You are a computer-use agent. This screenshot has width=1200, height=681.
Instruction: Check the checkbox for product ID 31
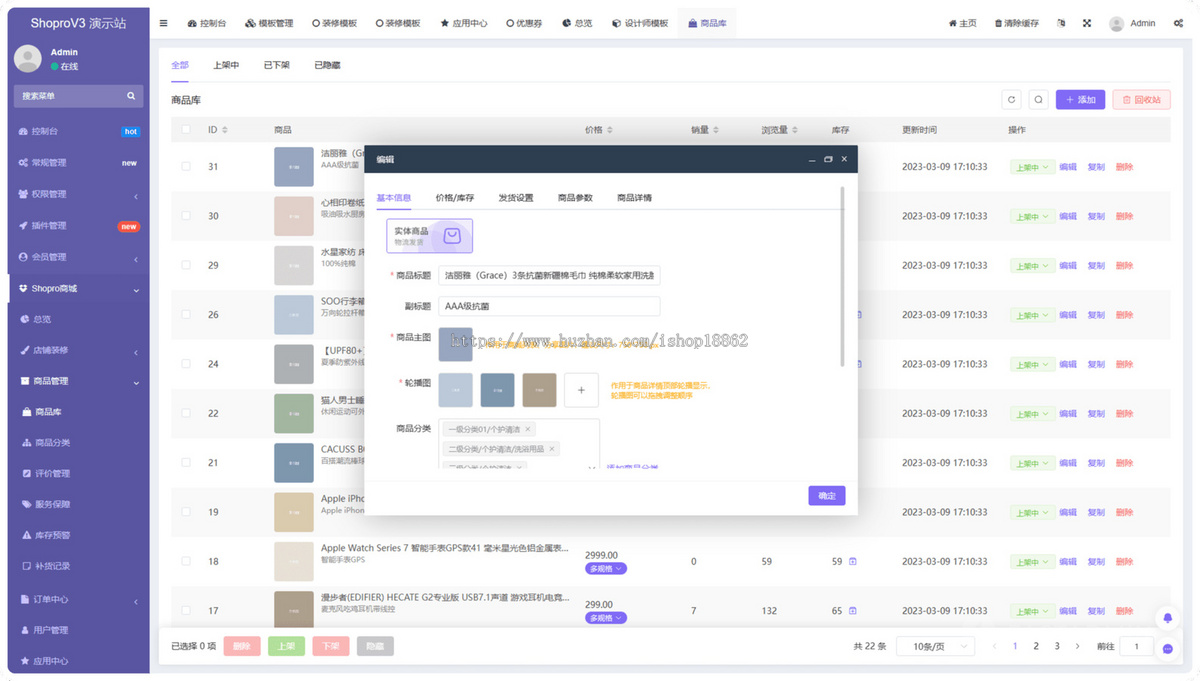[x=185, y=165]
